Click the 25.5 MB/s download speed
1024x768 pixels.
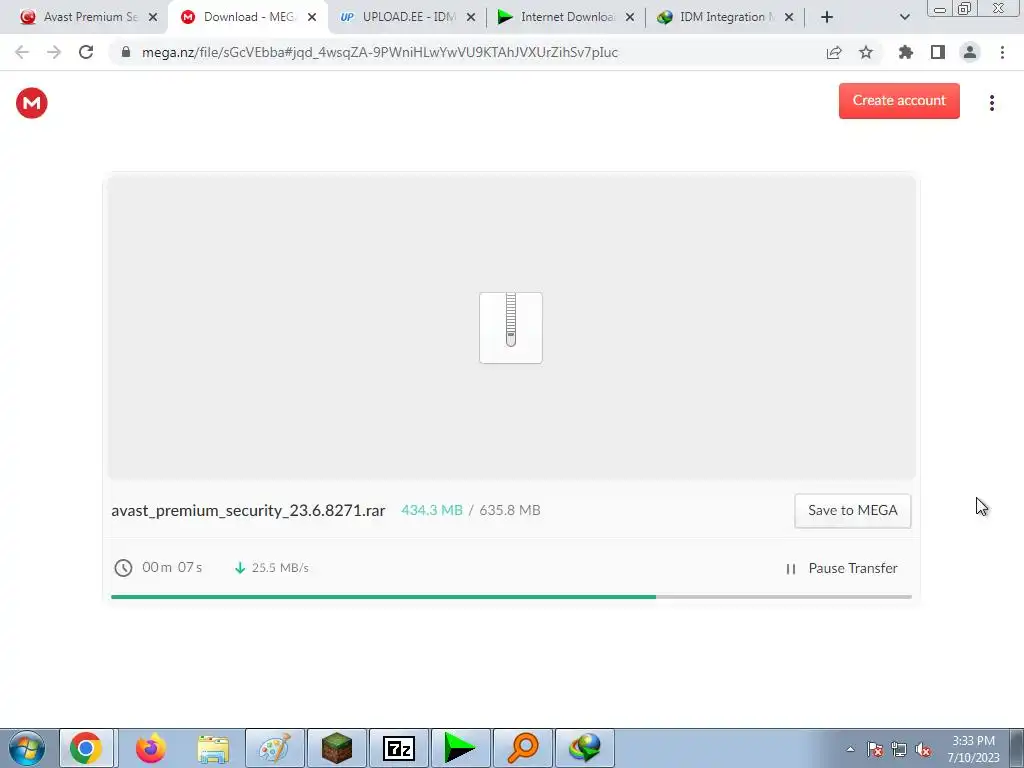280,568
